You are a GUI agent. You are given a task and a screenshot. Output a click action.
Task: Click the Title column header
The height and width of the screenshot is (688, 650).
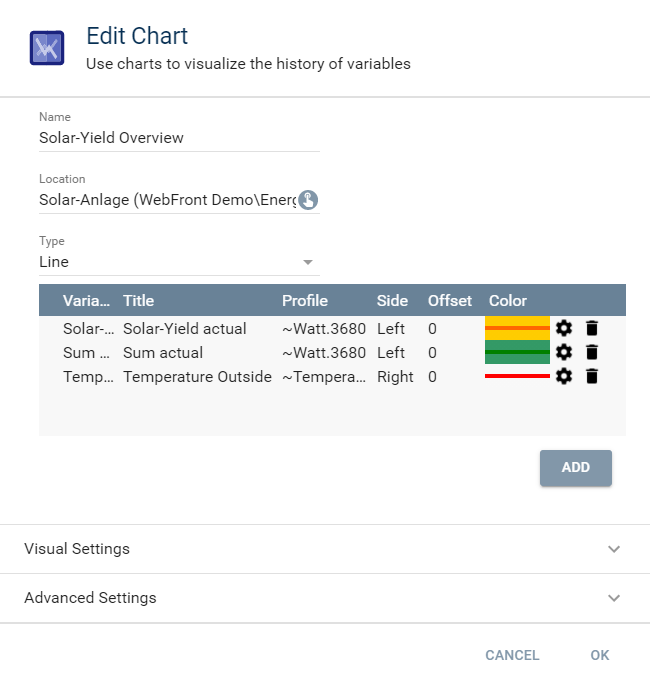click(139, 300)
